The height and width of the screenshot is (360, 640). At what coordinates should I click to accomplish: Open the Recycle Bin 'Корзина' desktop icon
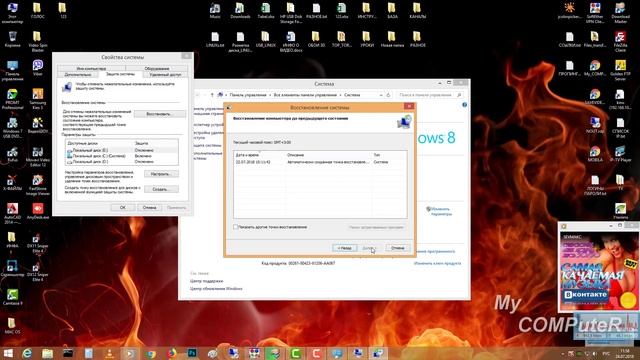click(12, 40)
